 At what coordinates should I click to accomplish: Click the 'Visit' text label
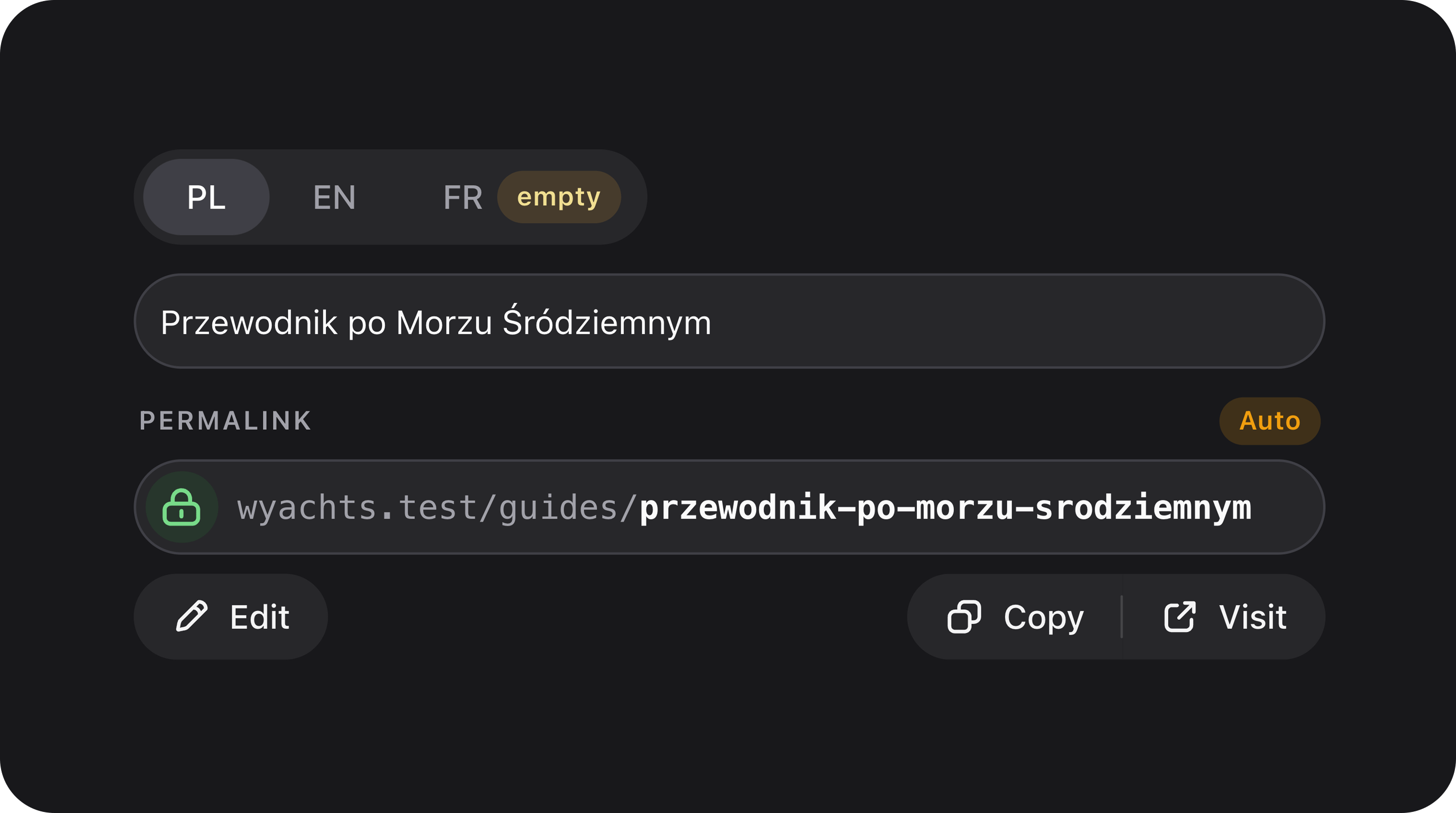[x=1253, y=617]
